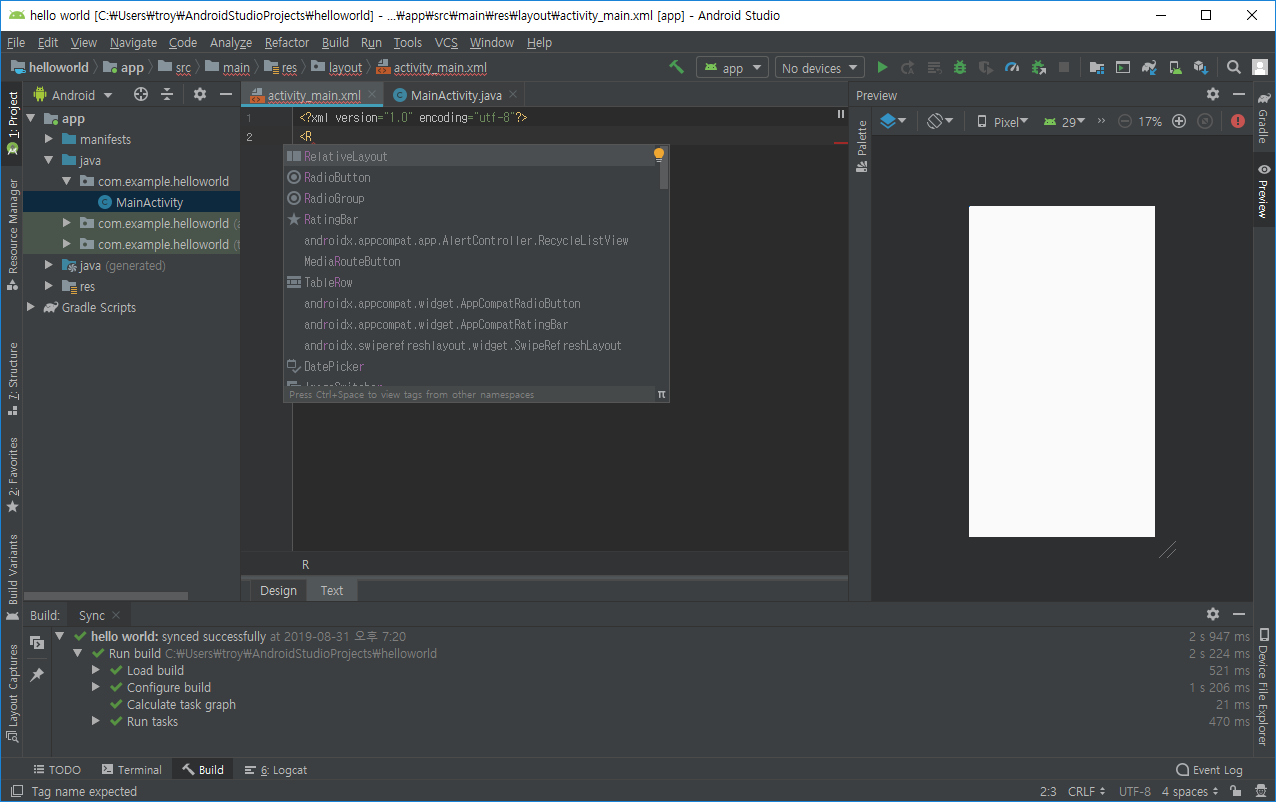The height and width of the screenshot is (802, 1276).
Task: Click the UTF-8 encoding in status bar
Action: [x=1135, y=791]
